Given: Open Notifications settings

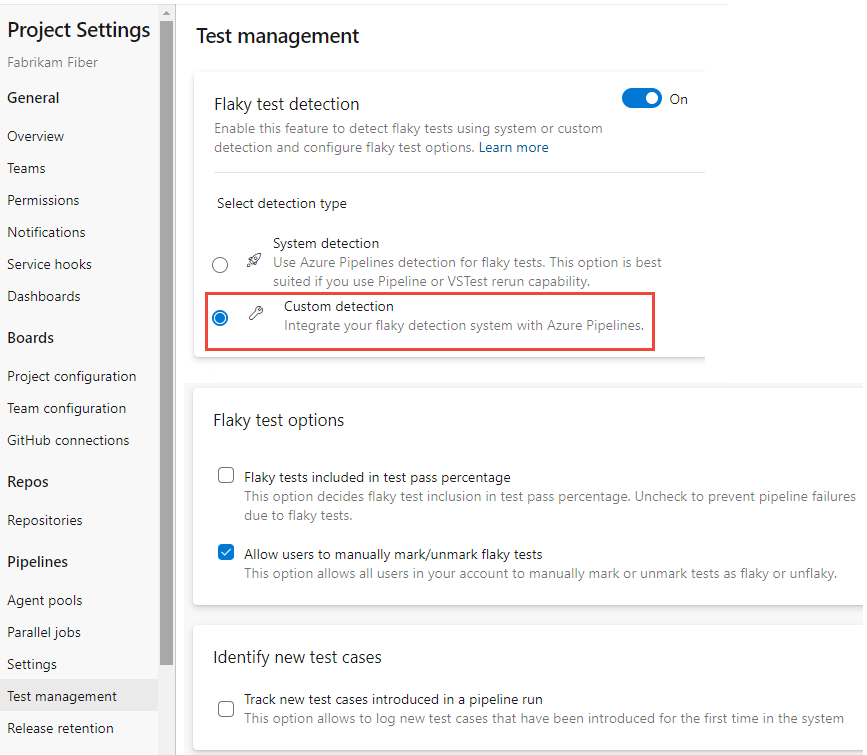Looking at the screenshot, I should click(46, 232).
